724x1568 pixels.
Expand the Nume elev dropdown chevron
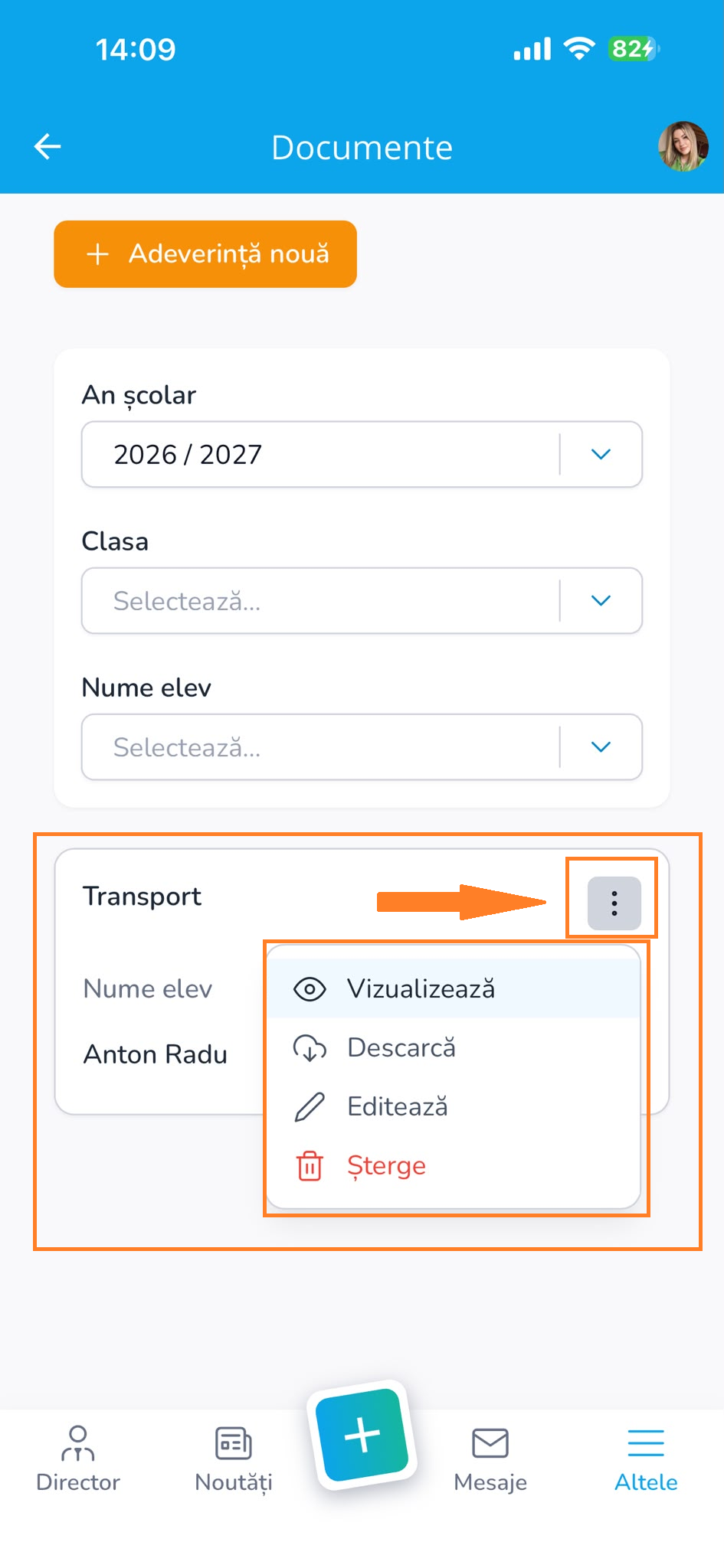[601, 746]
